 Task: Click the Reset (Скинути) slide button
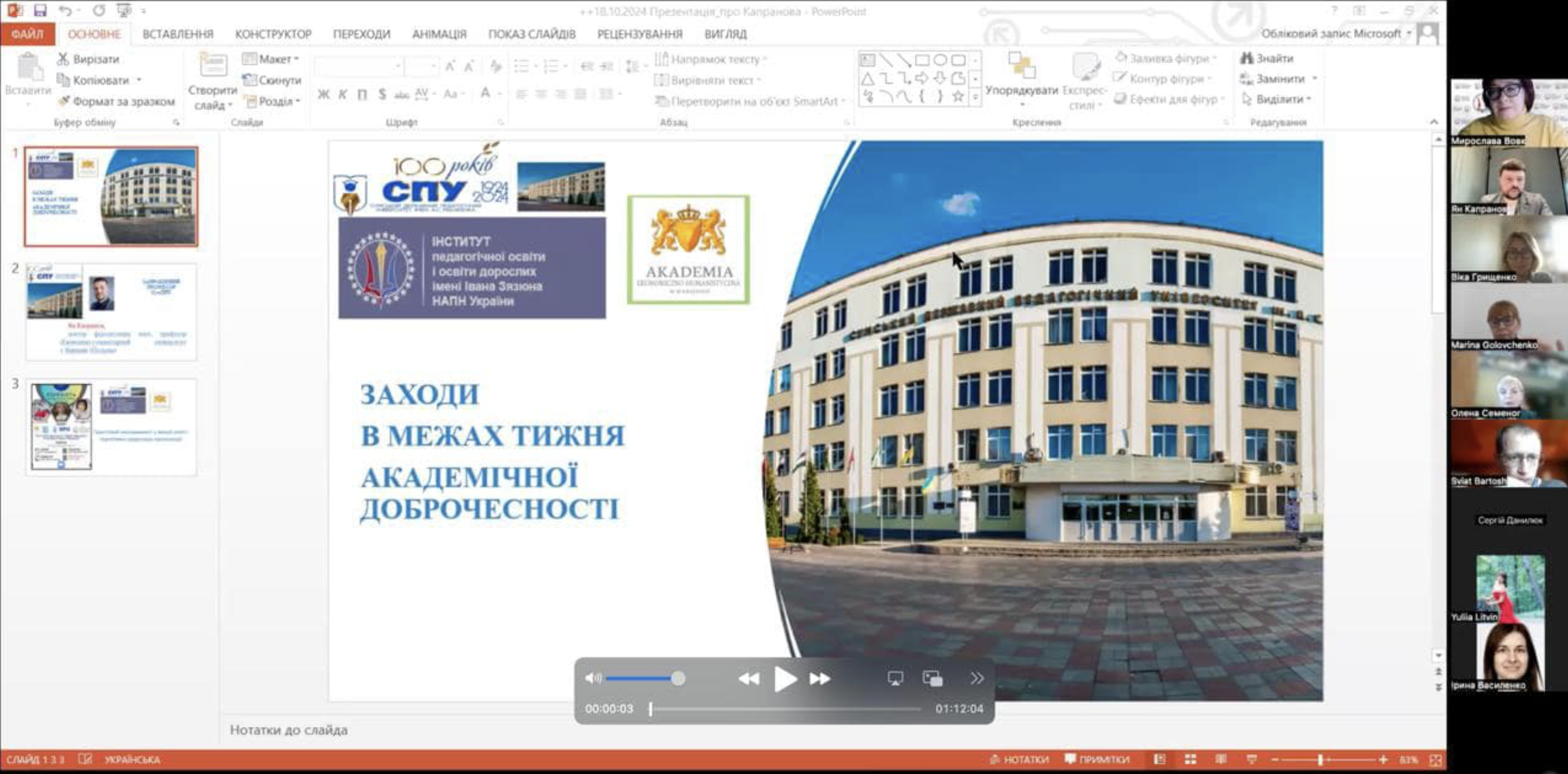(x=272, y=80)
